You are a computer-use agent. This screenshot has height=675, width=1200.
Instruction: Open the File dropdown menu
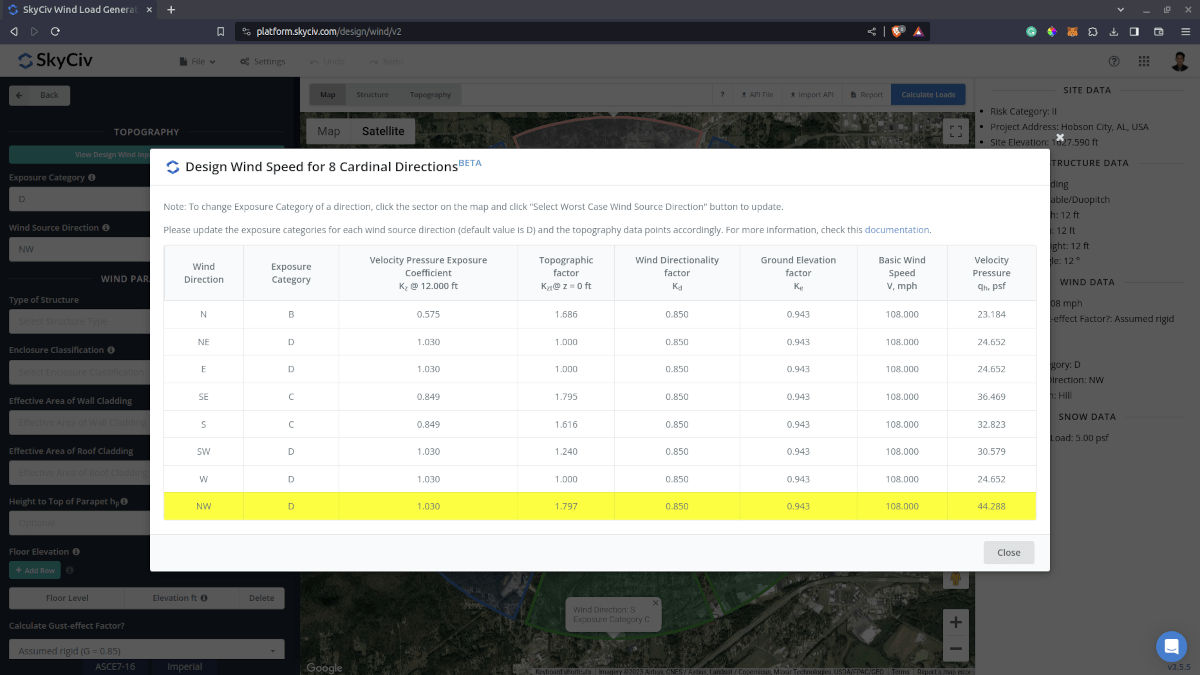197,61
